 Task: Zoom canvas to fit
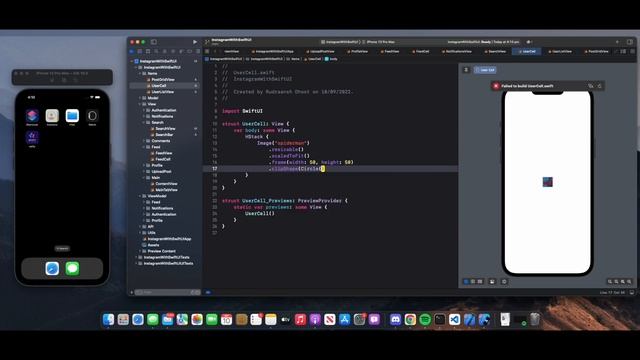(622, 282)
